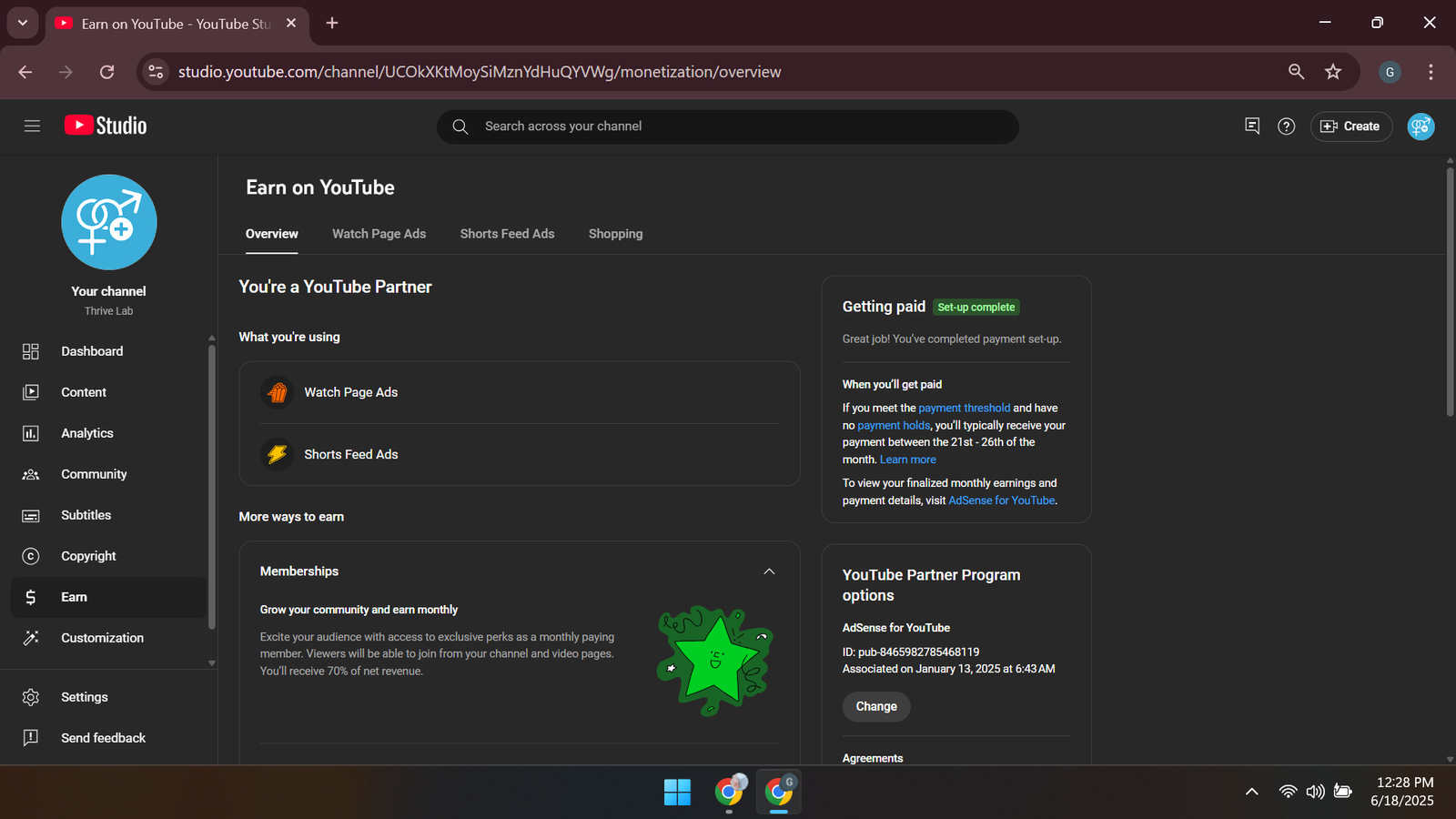Click the Watch Page Ads row icon

pos(278,392)
